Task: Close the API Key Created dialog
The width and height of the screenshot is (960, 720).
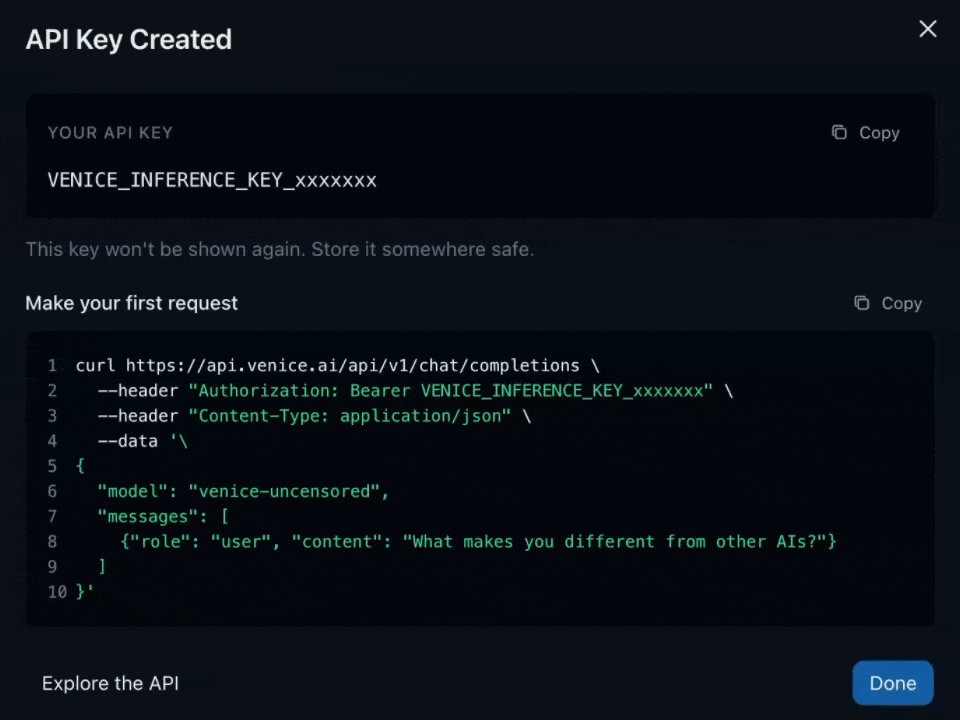Action: pyautogui.click(x=928, y=29)
